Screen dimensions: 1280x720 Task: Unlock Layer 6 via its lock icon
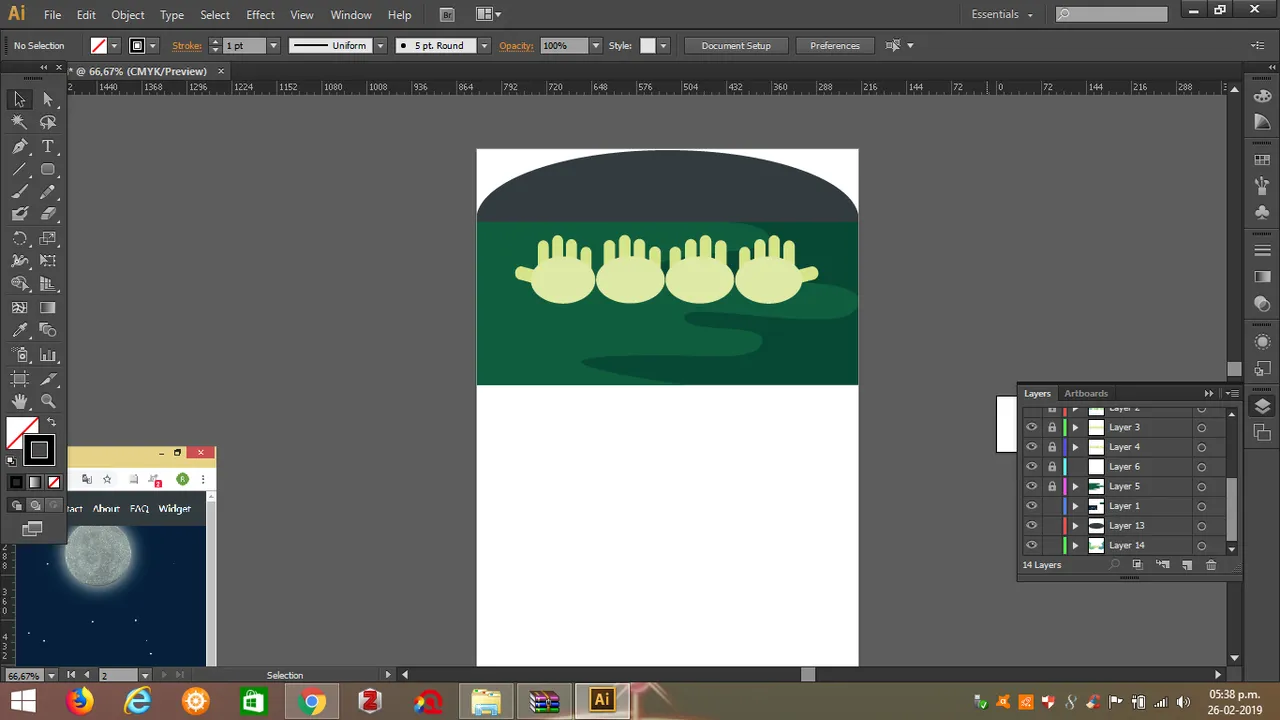point(1052,466)
